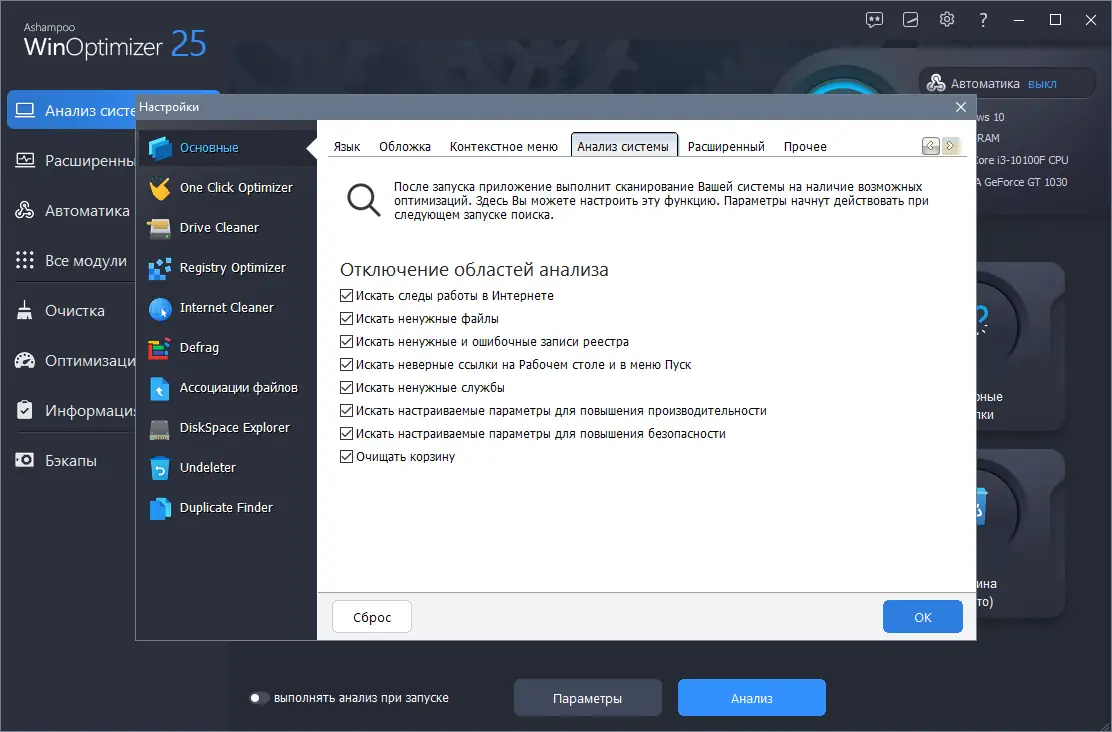Select the Duplicate Finder icon

[160, 508]
